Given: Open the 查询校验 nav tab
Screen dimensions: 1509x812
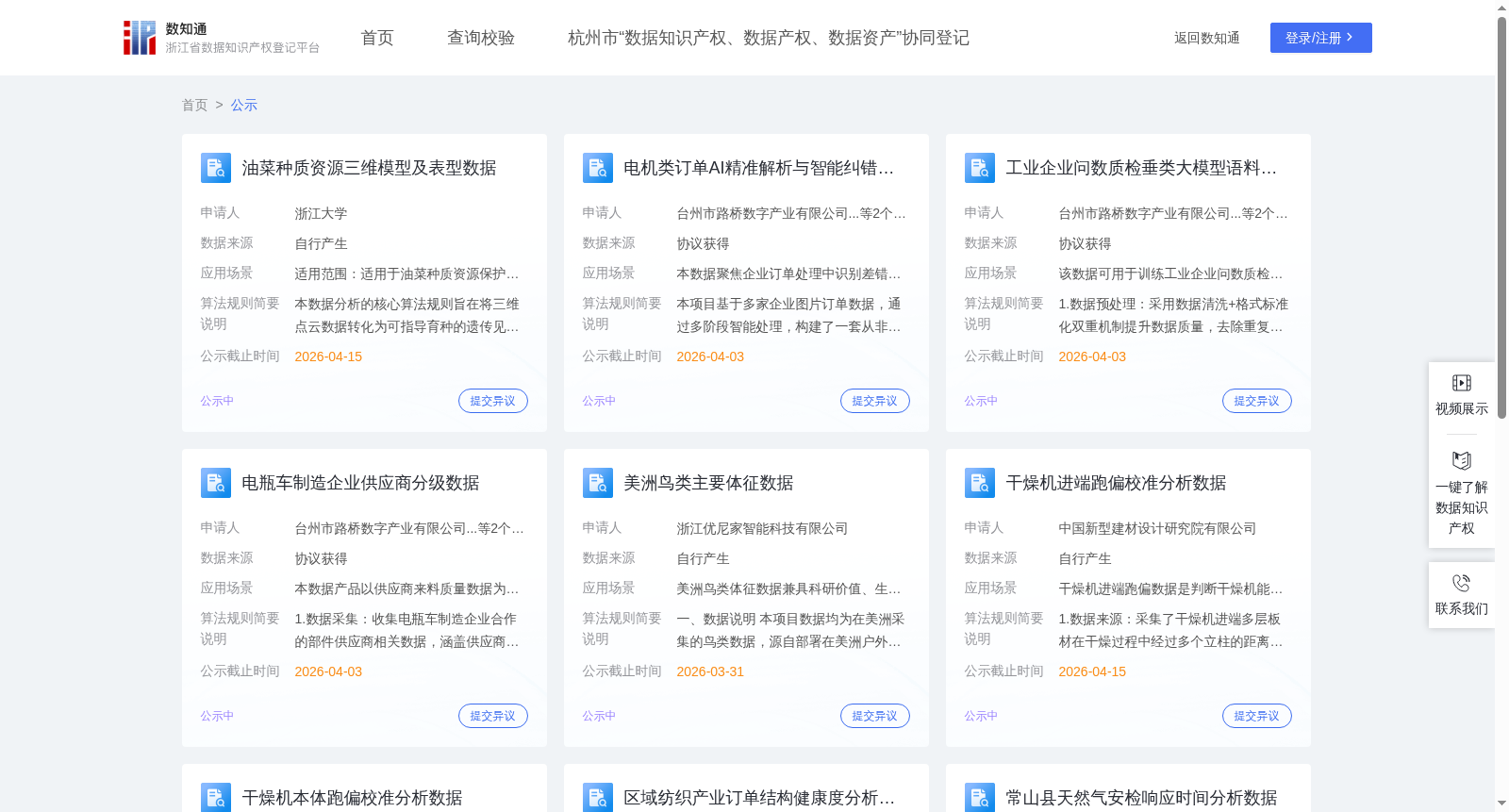Looking at the screenshot, I should tap(481, 38).
